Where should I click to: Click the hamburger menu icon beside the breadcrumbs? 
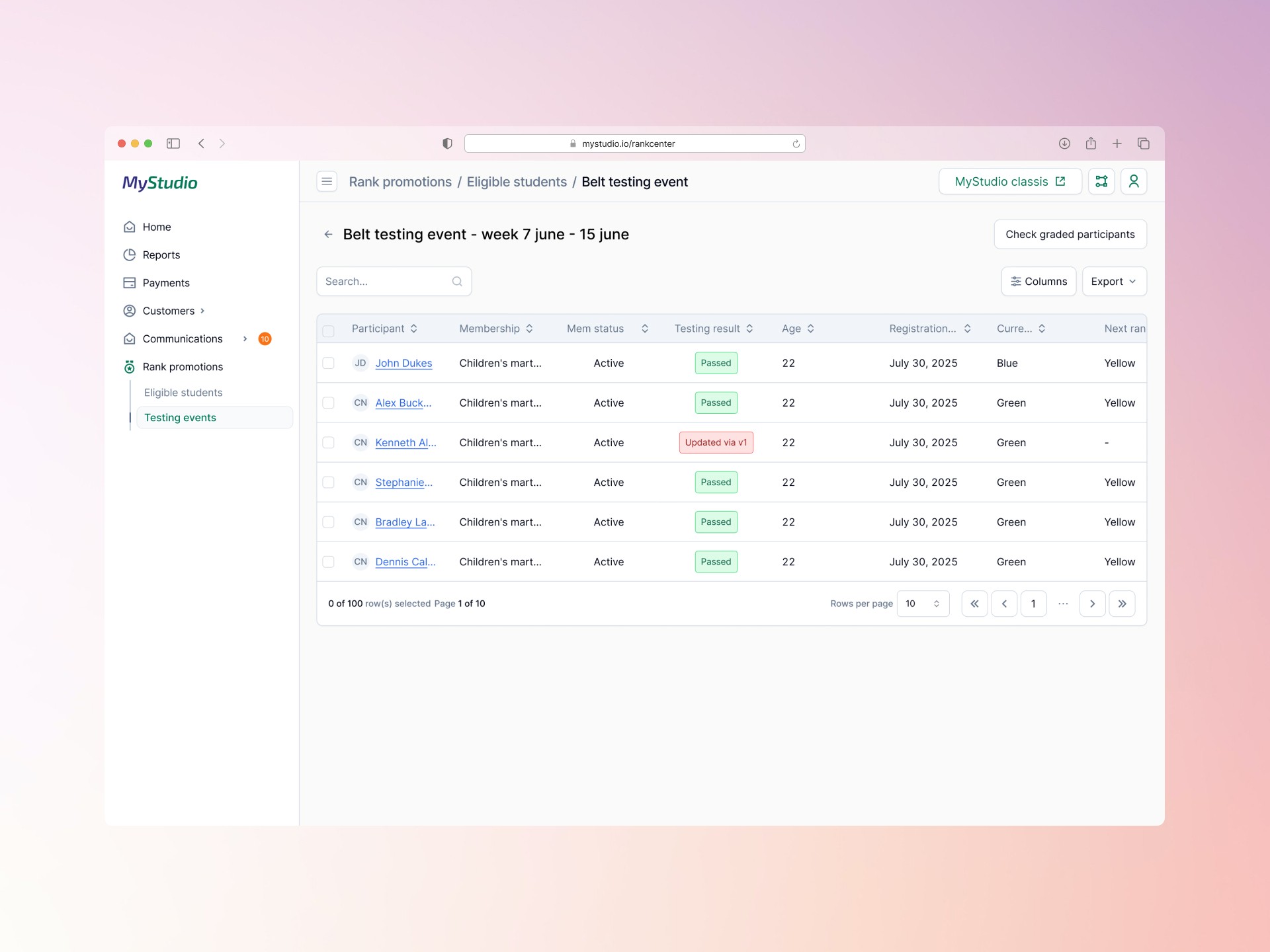click(x=327, y=181)
